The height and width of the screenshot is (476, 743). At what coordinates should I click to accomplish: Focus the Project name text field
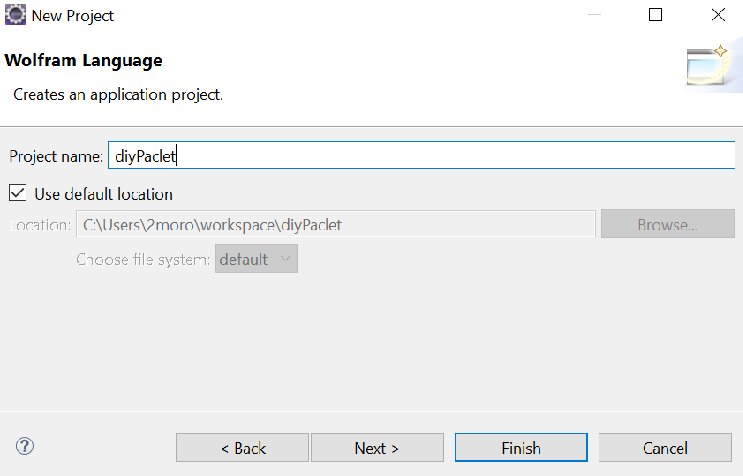coord(421,155)
